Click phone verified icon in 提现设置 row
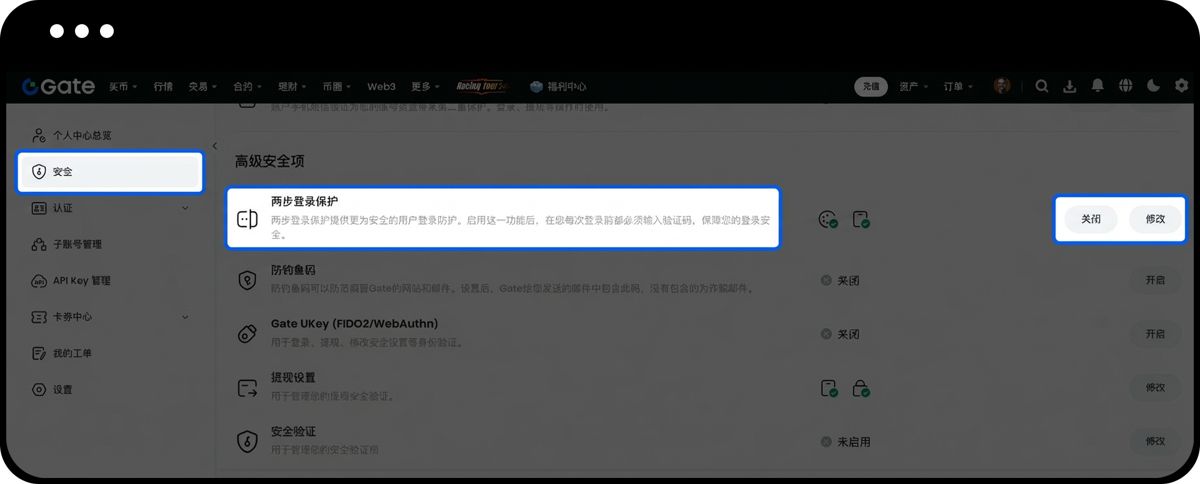The width and height of the screenshot is (1200, 484). [828, 387]
